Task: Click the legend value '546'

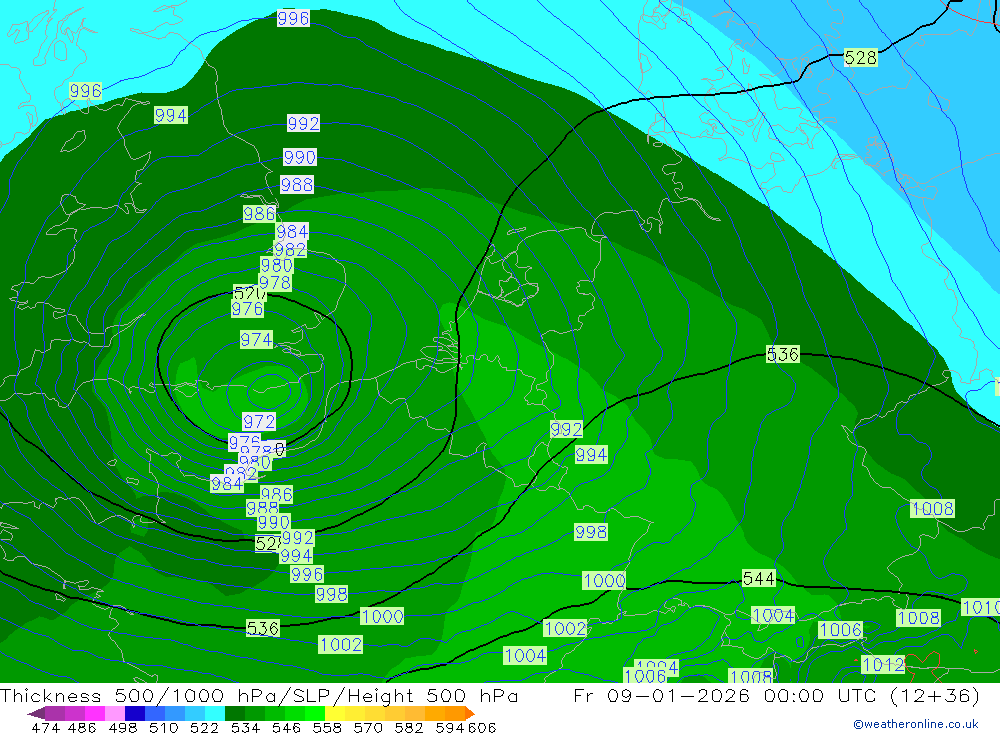Action: click(286, 727)
